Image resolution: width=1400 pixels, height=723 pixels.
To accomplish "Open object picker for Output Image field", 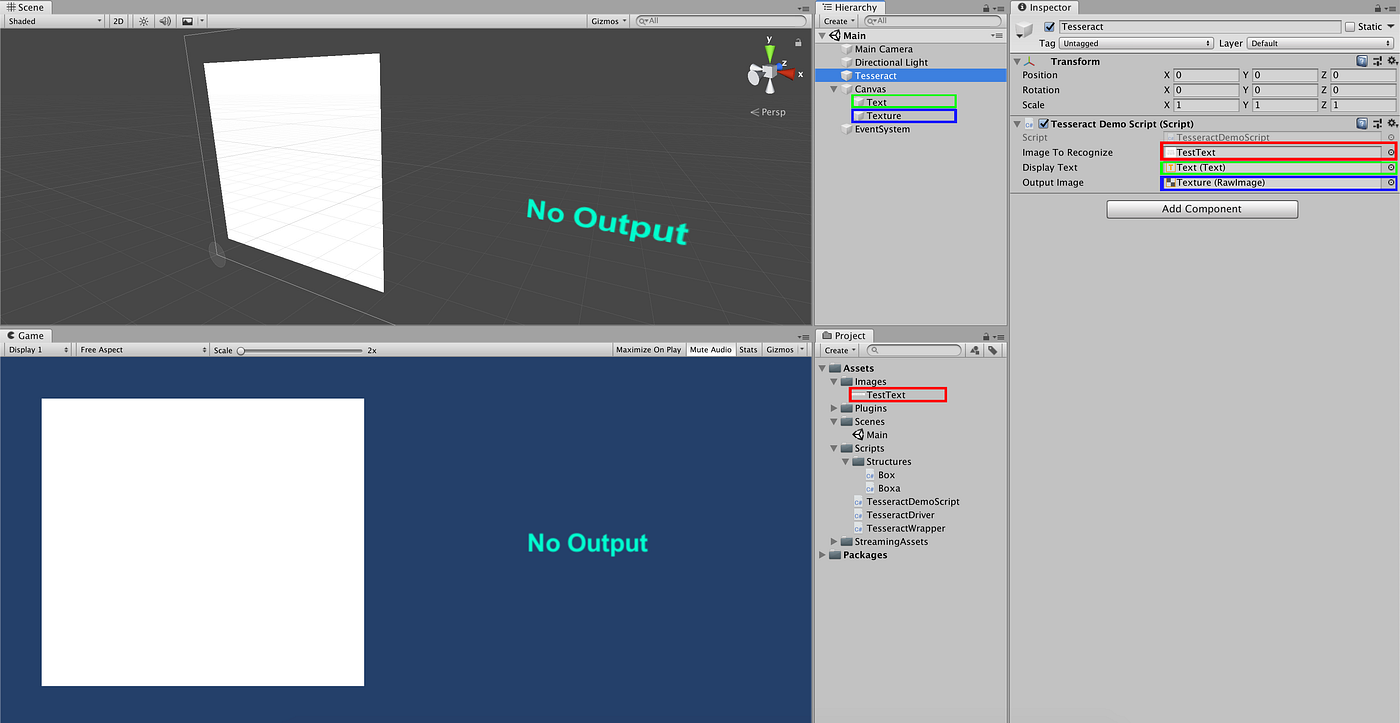I will pos(1390,182).
